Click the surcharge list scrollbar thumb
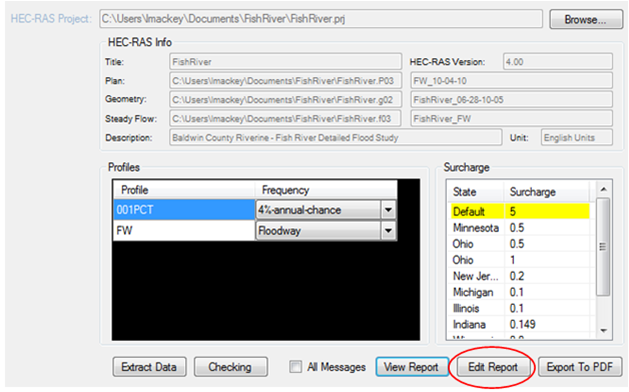 pyautogui.click(x=603, y=247)
